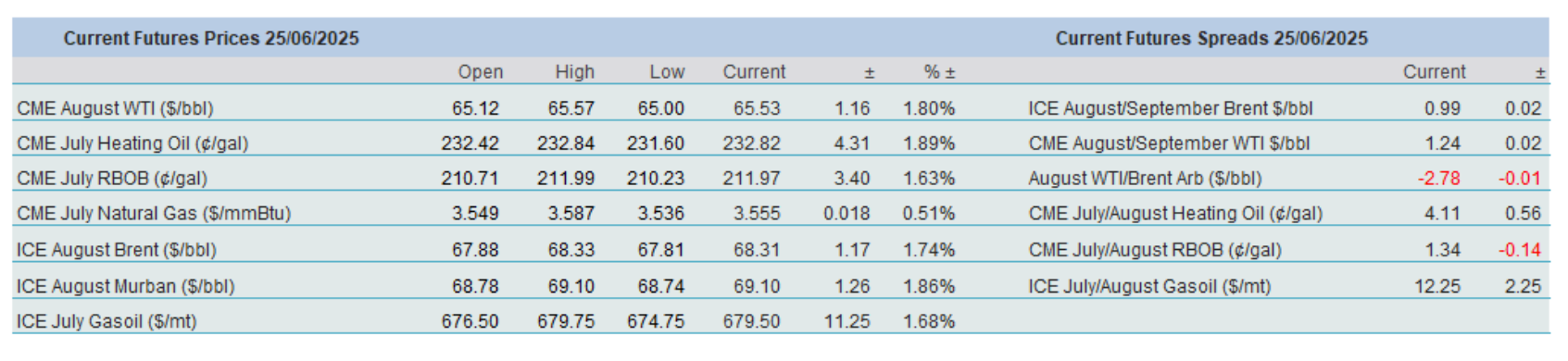Image resolution: width=1568 pixels, height=361 pixels.
Task: Select the Open column header
Action: (481, 72)
